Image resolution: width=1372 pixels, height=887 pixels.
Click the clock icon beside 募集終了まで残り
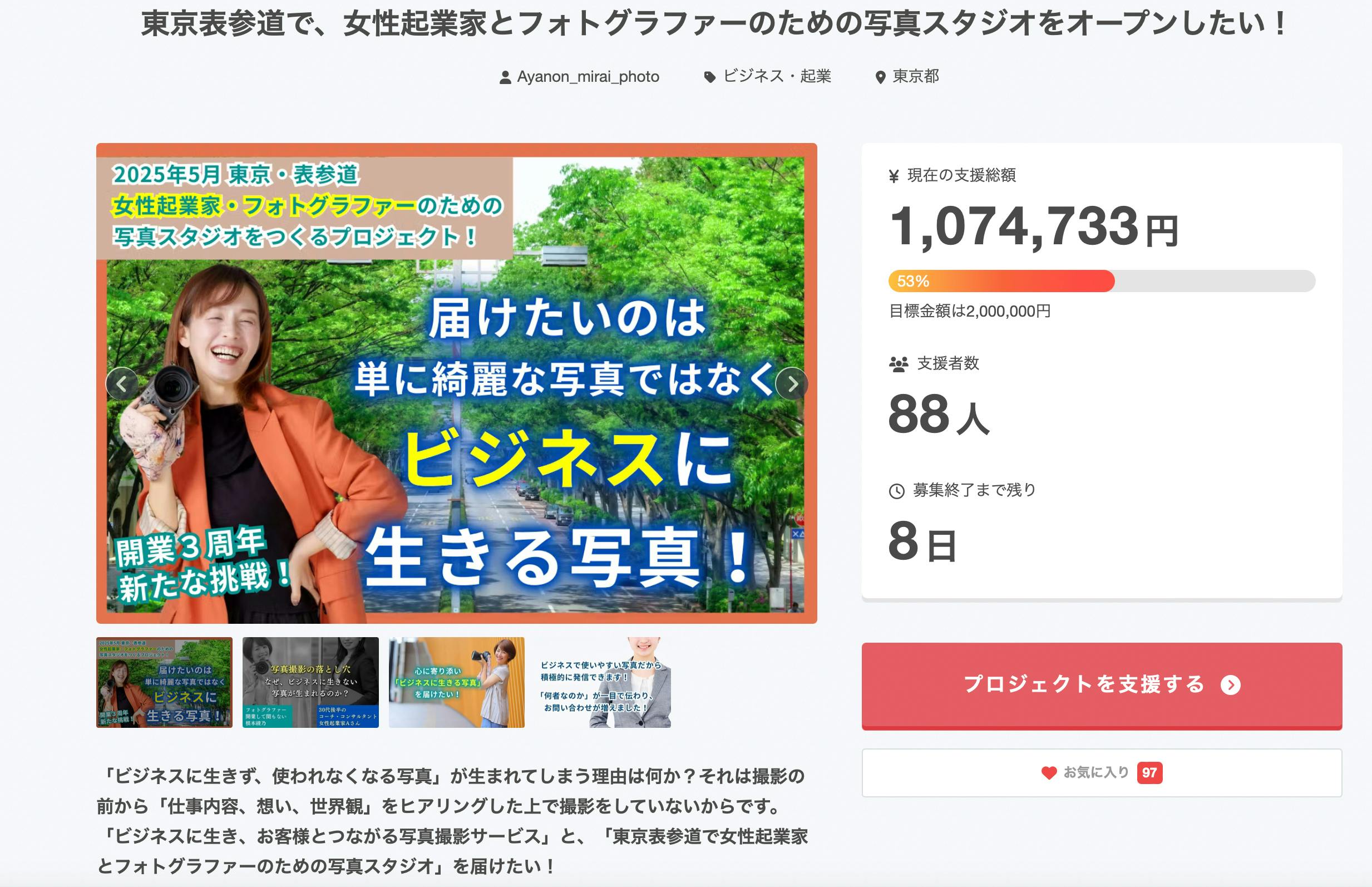(896, 491)
